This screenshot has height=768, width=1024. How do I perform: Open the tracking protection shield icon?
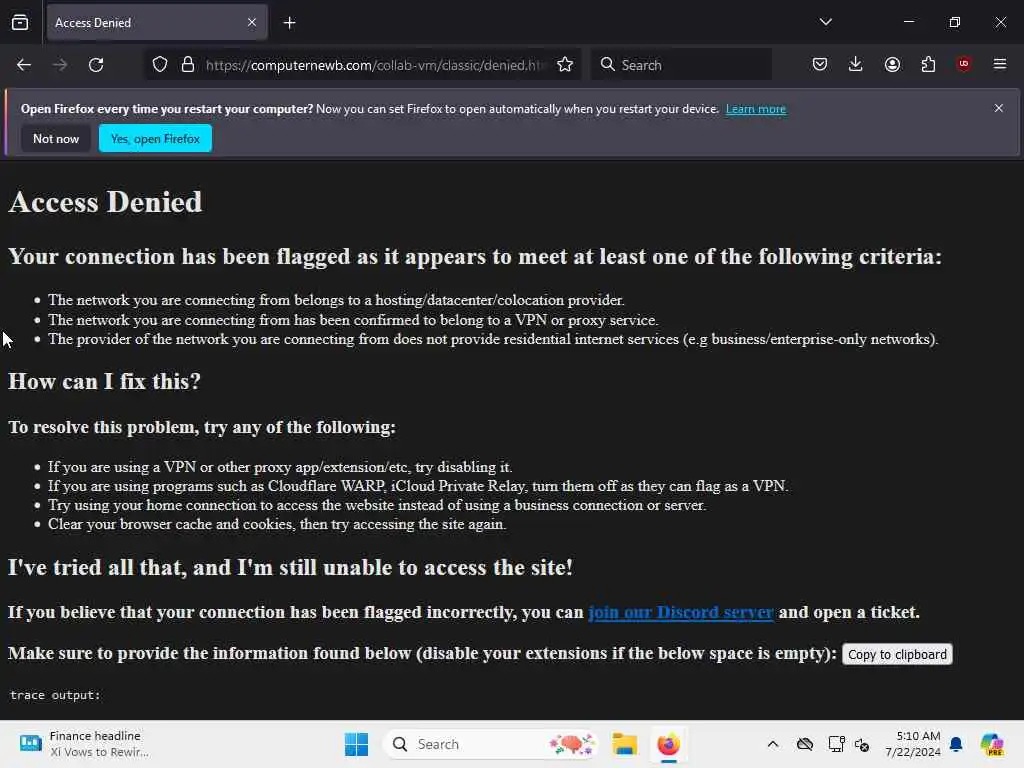coord(160,65)
